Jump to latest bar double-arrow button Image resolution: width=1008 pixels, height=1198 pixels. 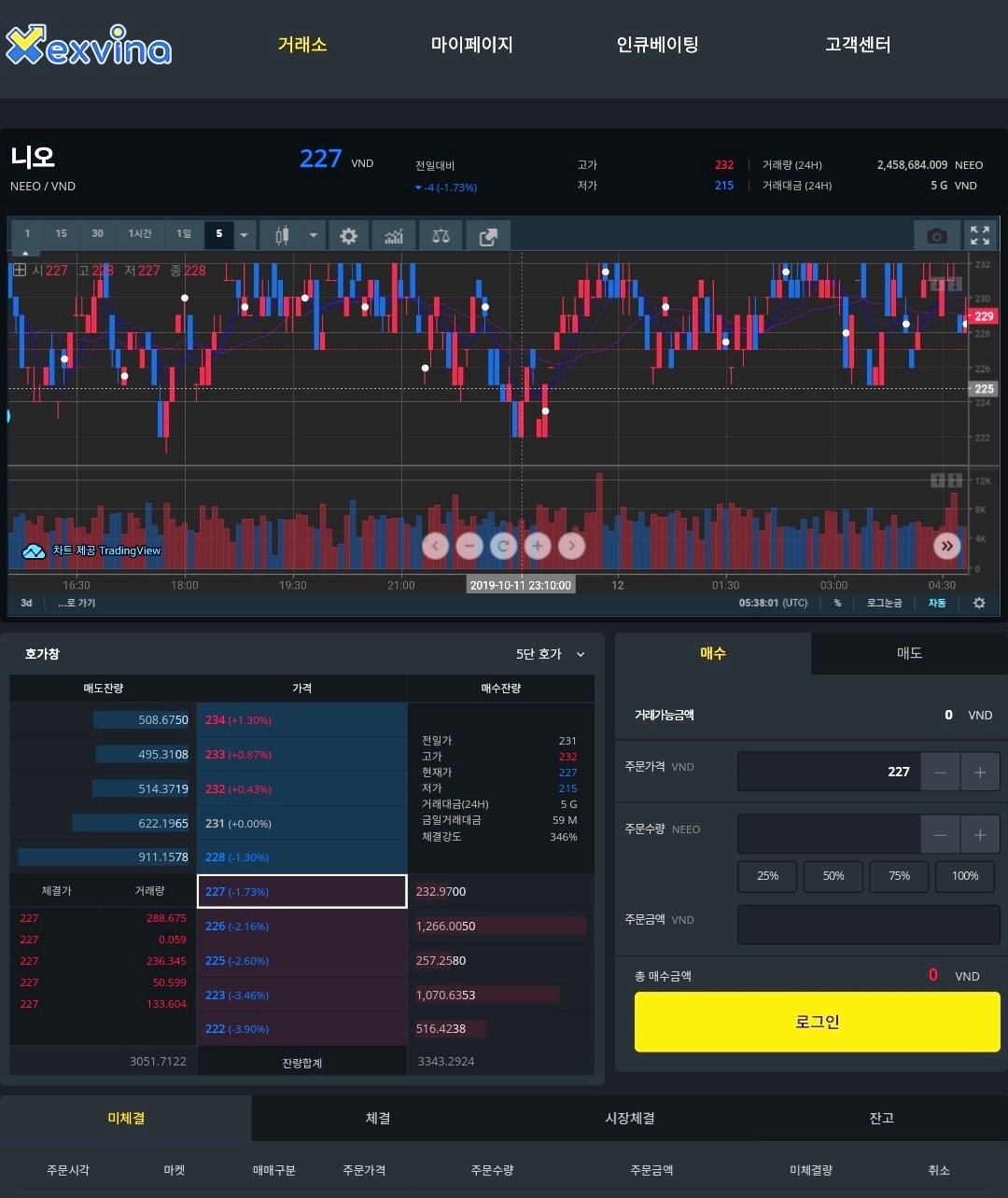(x=947, y=547)
